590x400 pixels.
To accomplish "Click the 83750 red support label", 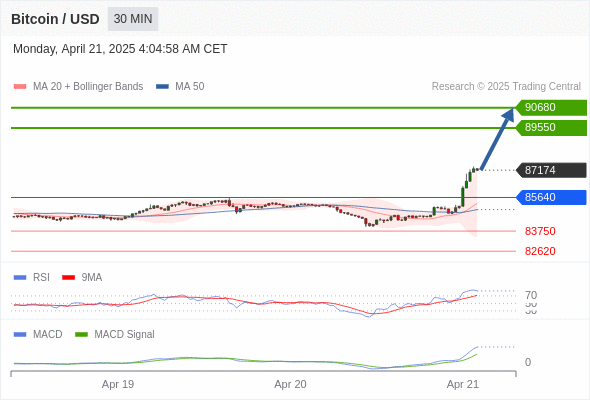I will pos(540,231).
